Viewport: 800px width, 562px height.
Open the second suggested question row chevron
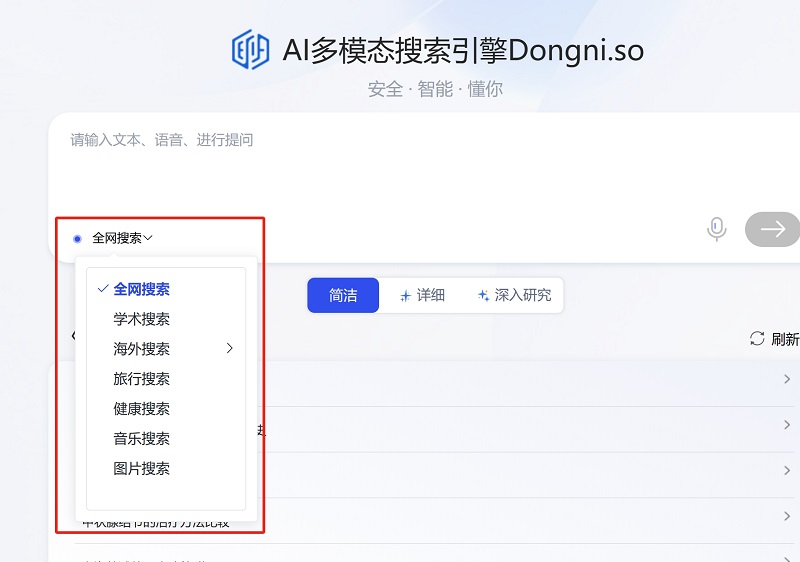(x=787, y=425)
